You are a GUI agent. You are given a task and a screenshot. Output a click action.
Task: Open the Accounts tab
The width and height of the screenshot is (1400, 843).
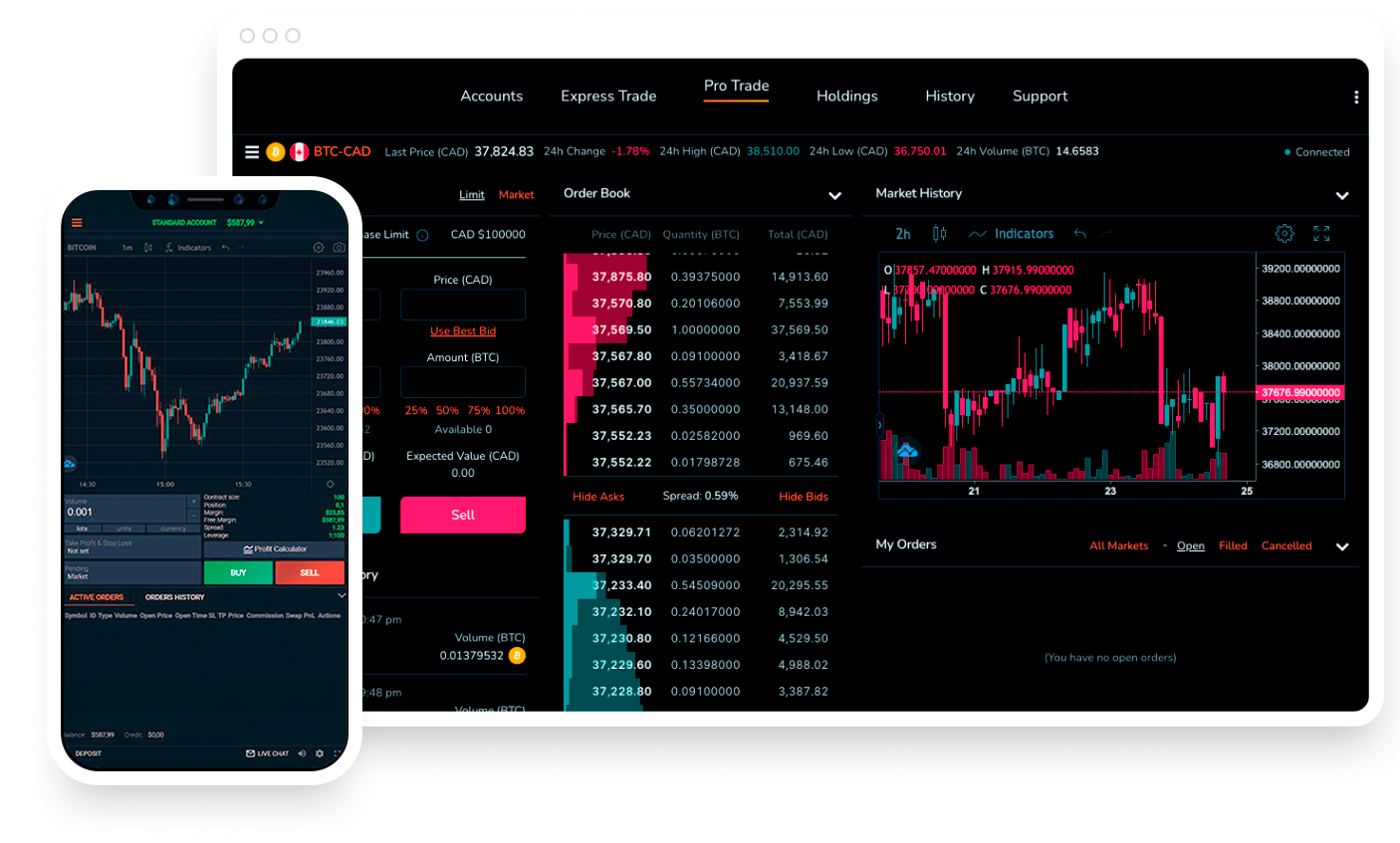pyautogui.click(x=491, y=97)
